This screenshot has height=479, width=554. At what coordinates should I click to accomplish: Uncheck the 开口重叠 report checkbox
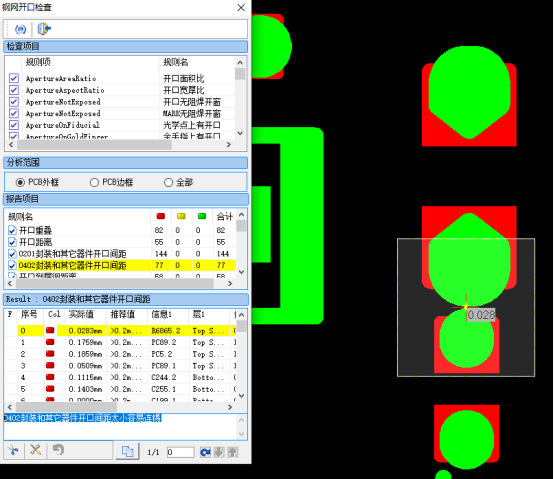click(x=12, y=231)
